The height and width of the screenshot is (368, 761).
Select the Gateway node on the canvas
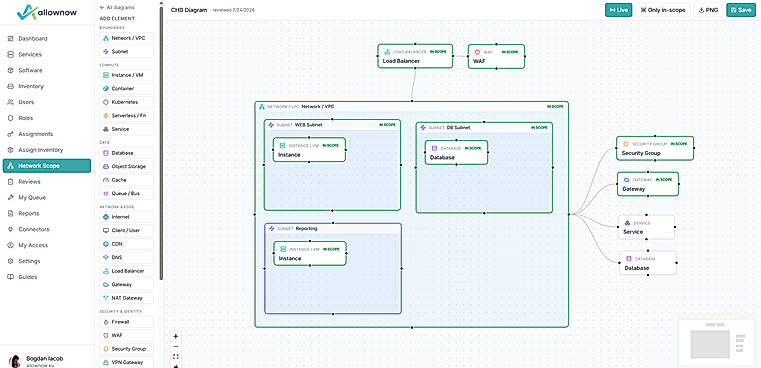pyautogui.click(x=647, y=184)
